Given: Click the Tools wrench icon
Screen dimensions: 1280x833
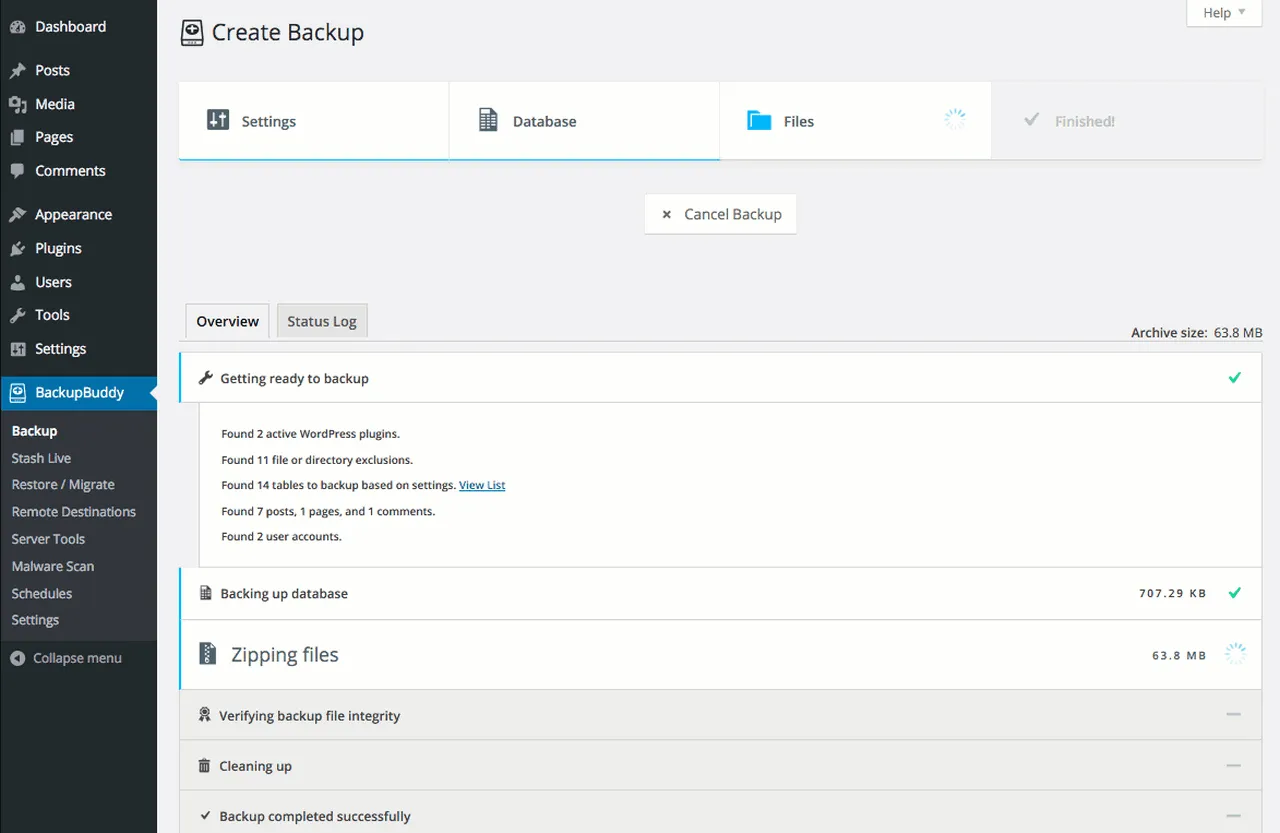Looking at the screenshot, I should coord(17,315).
